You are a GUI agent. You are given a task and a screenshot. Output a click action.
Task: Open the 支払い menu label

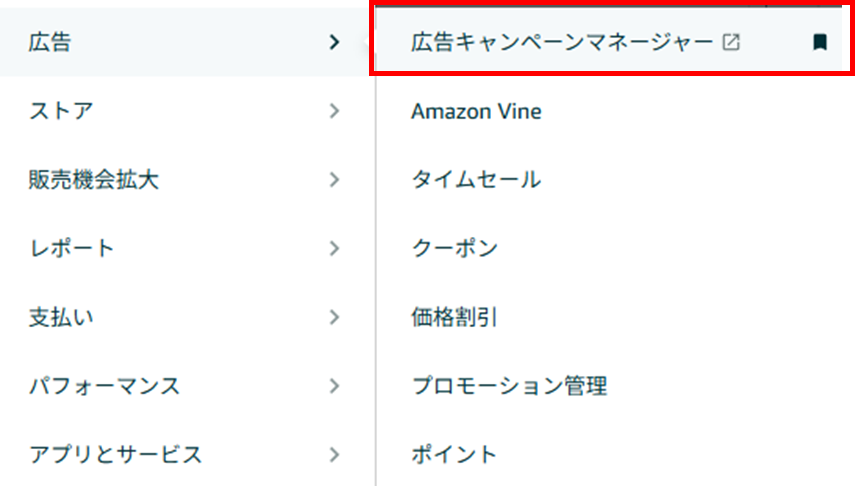pyautogui.click(x=62, y=317)
